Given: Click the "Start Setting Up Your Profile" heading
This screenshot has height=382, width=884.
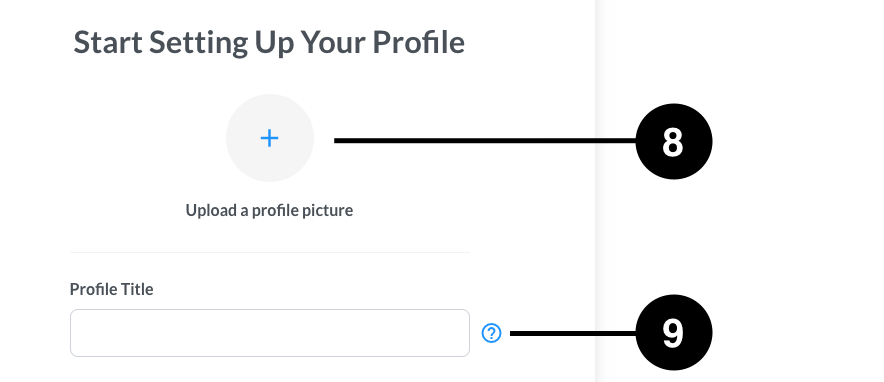Looking at the screenshot, I should (x=269, y=43).
